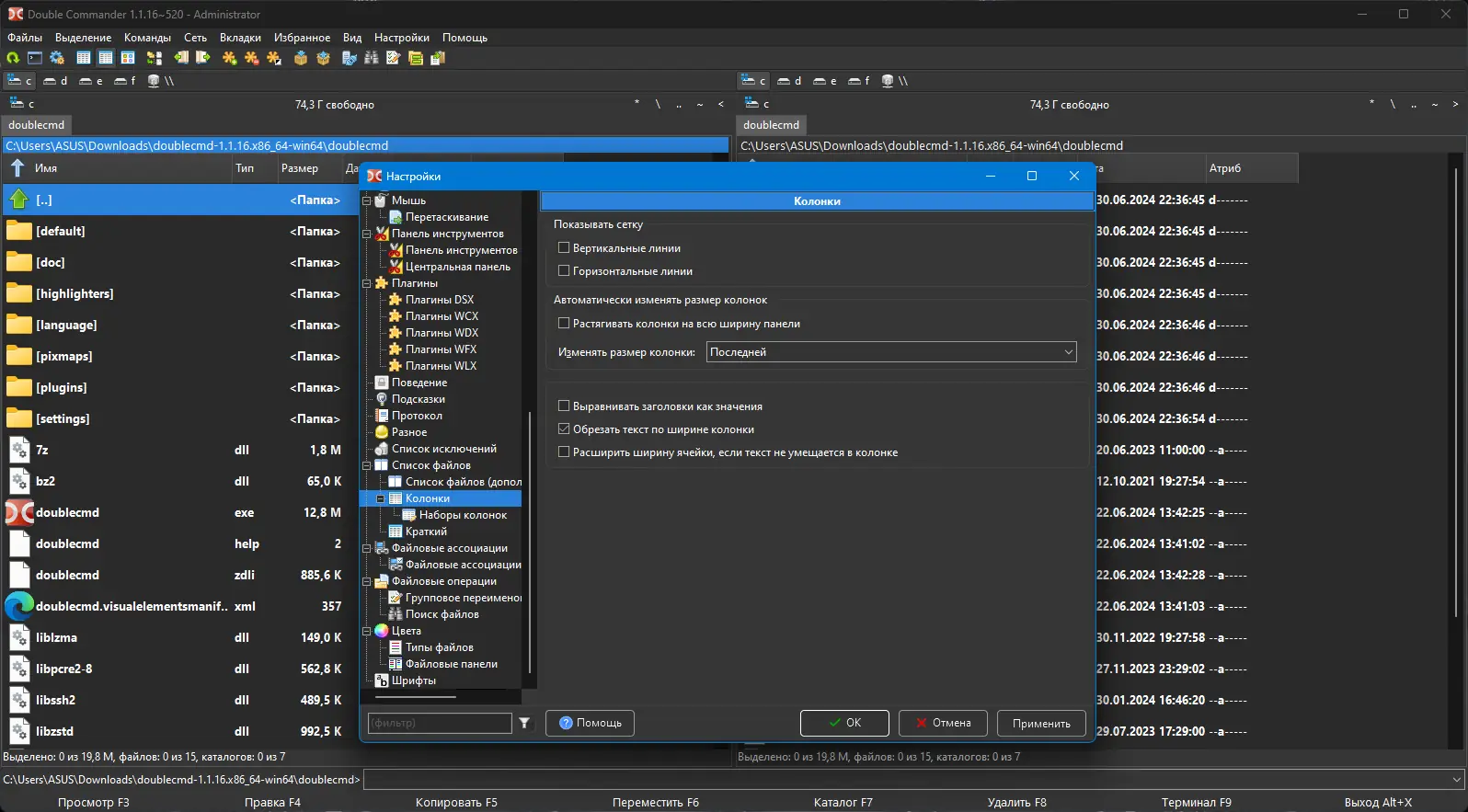The width and height of the screenshot is (1468, 812).
Task: Click the green Refresh toolbar icon
Action: pos(13,58)
